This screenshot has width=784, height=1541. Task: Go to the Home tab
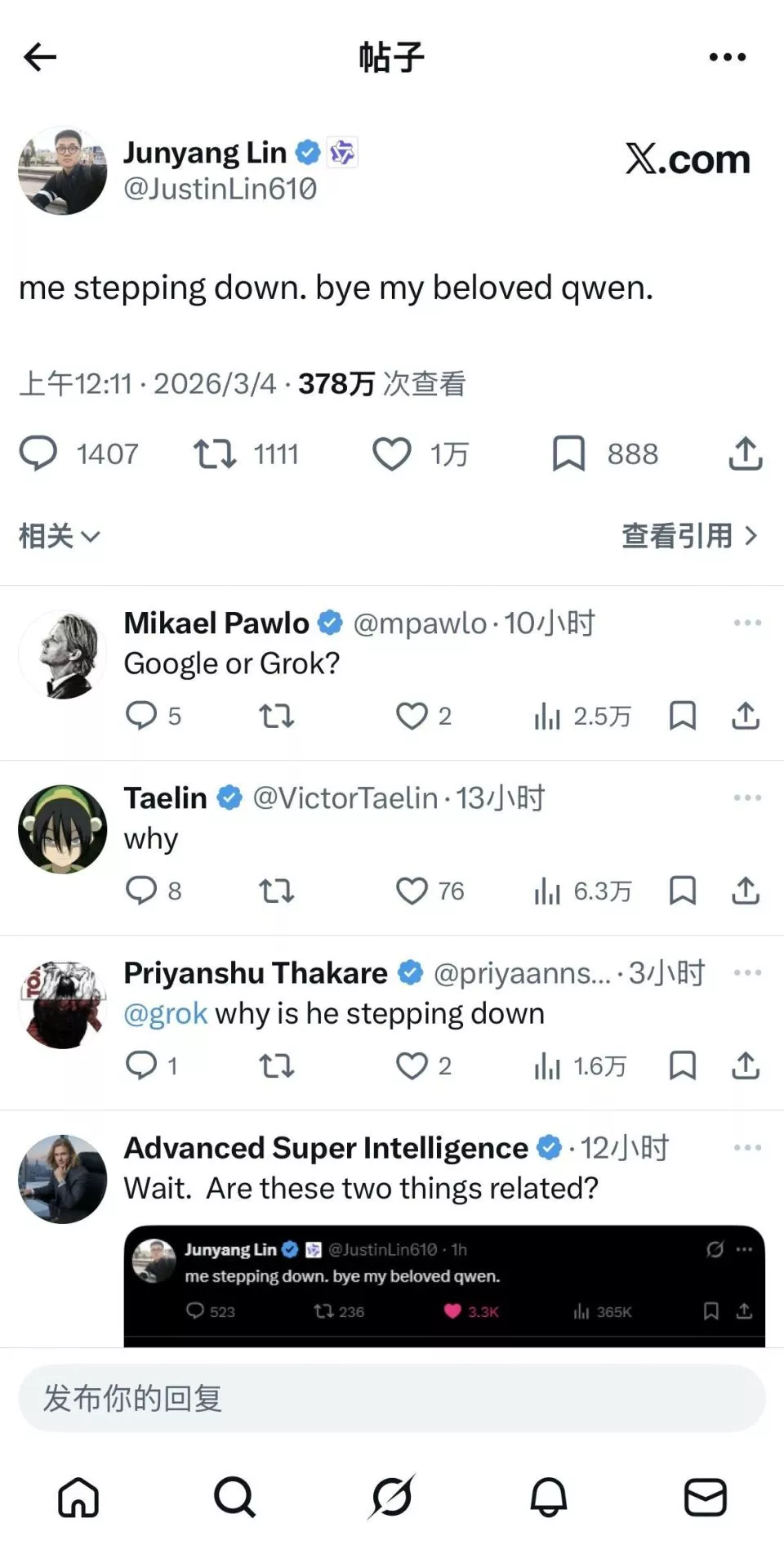(78, 1497)
